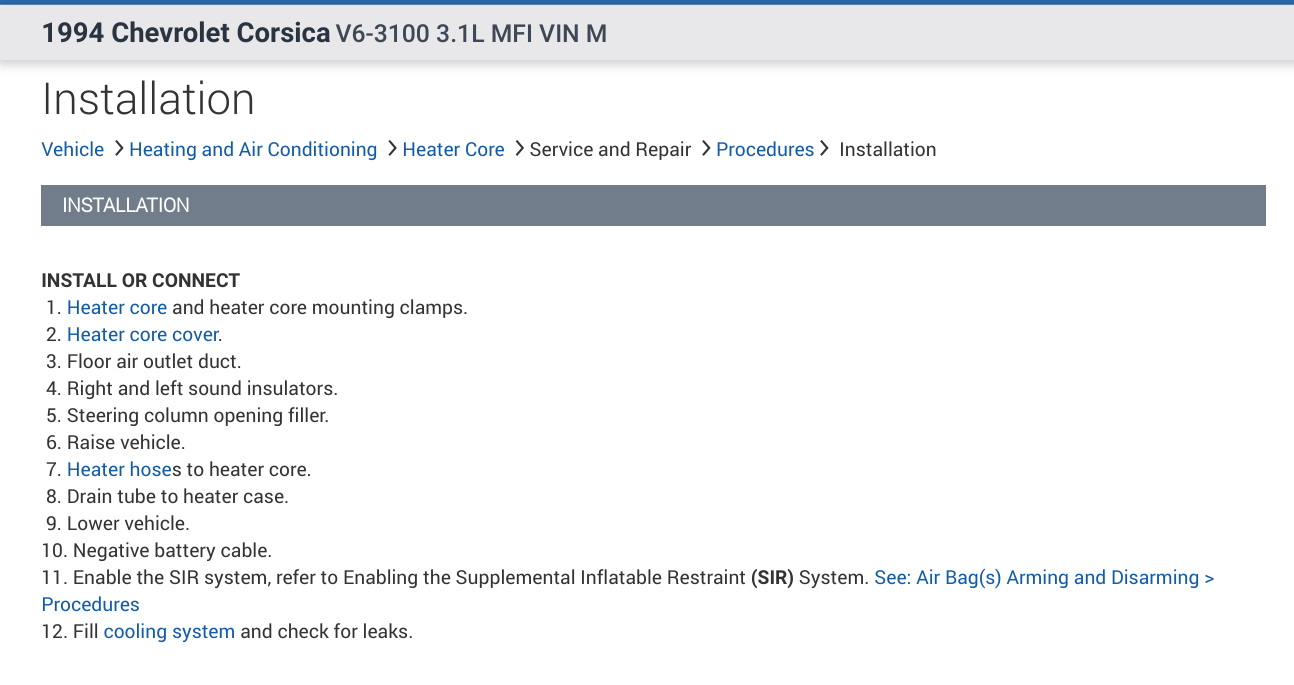
Task: Select Service and Repair breadcrumb text
Action: [610, 150]
